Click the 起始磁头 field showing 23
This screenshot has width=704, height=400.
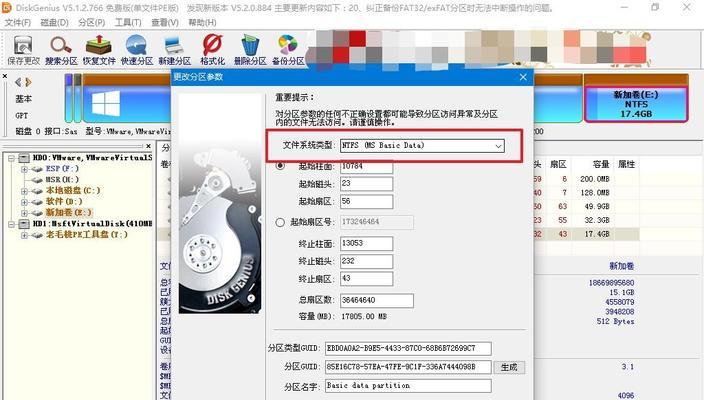tap(366, 184)
